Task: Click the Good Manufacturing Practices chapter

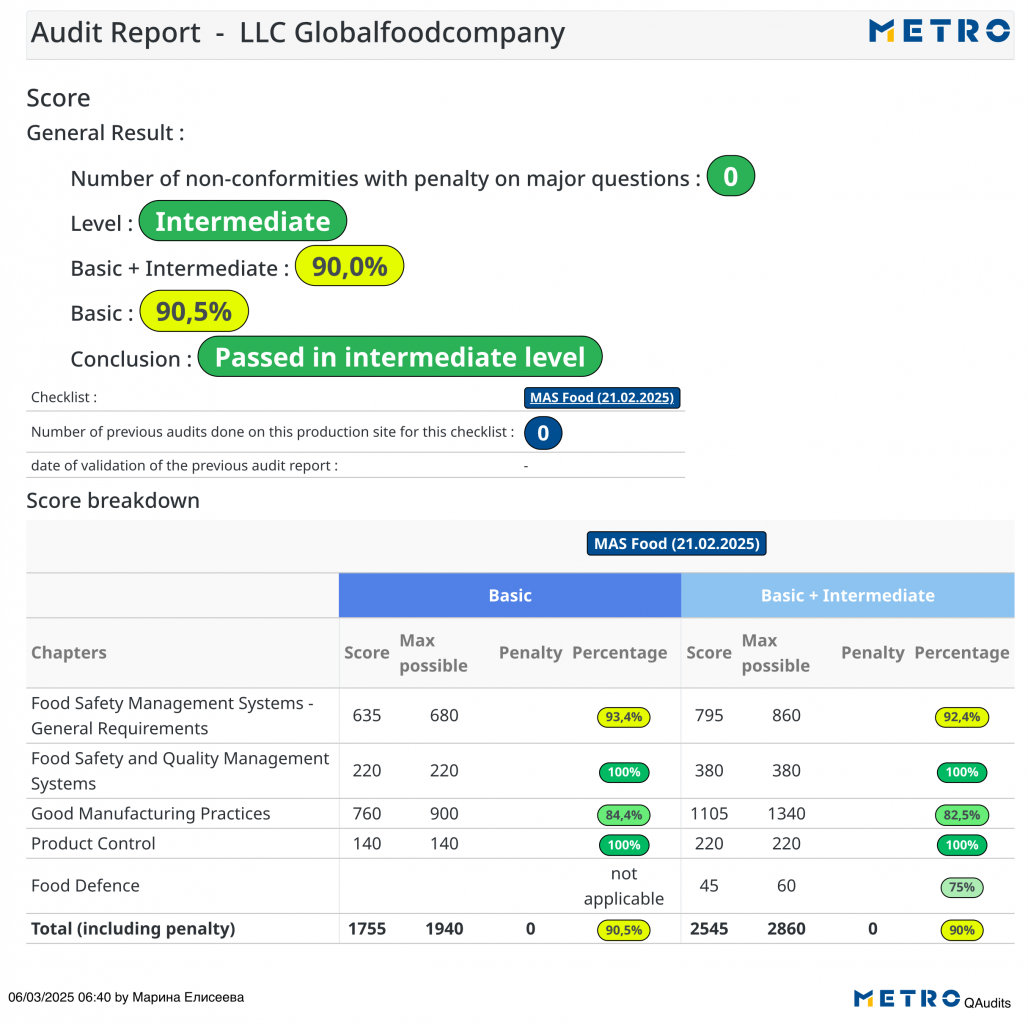Action: 151,814
